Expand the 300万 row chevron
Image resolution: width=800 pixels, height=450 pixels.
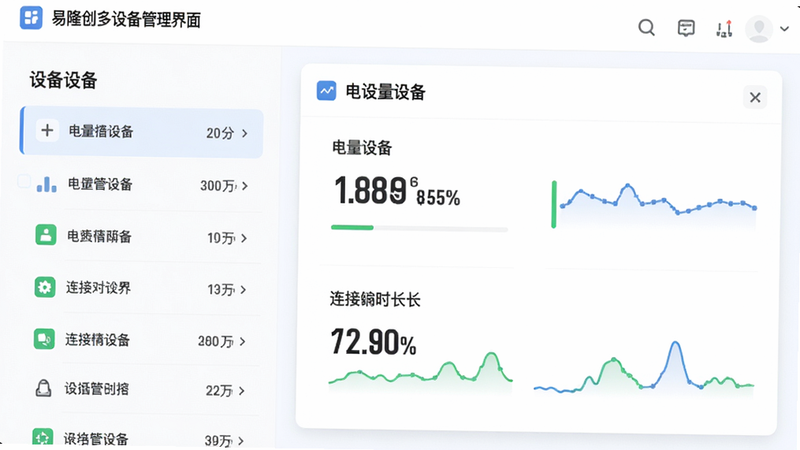[245, 186]
